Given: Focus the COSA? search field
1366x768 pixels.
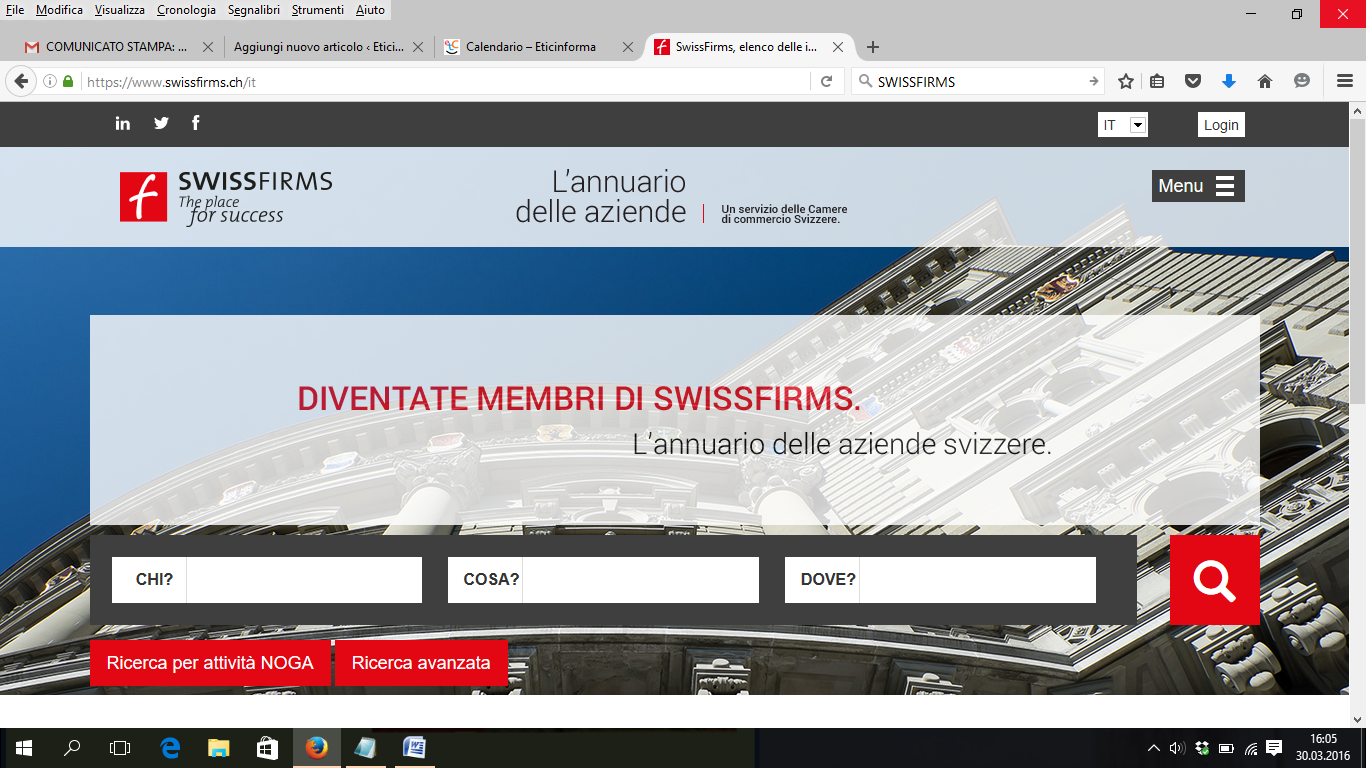Looking at the screenshot, I should click(x=640, y=580).
